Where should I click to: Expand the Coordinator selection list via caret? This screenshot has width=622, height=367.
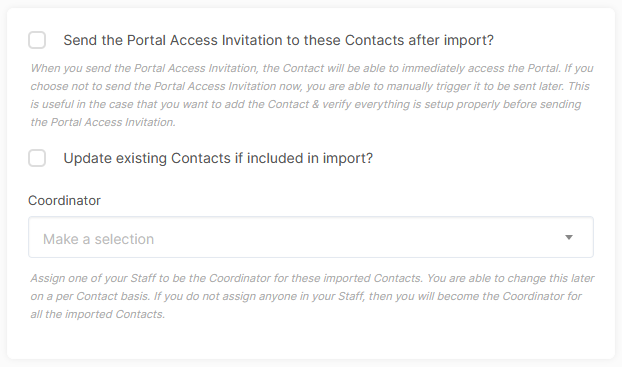pos(569,237)
